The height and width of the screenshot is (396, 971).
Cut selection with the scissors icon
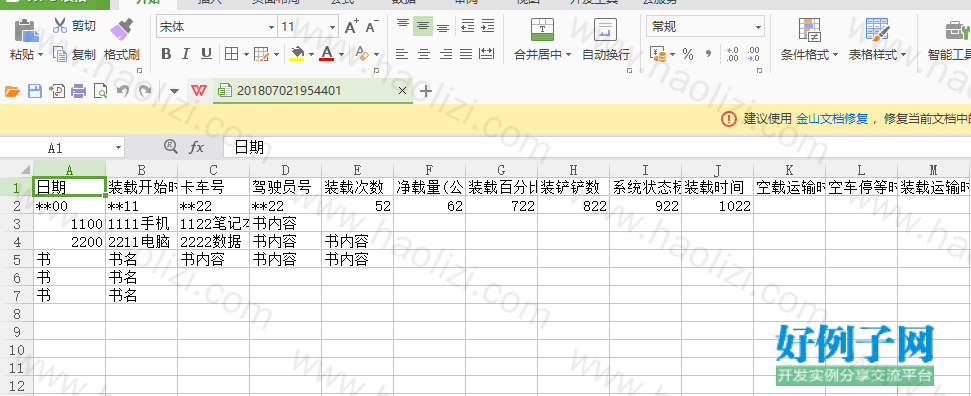[60, 25]
